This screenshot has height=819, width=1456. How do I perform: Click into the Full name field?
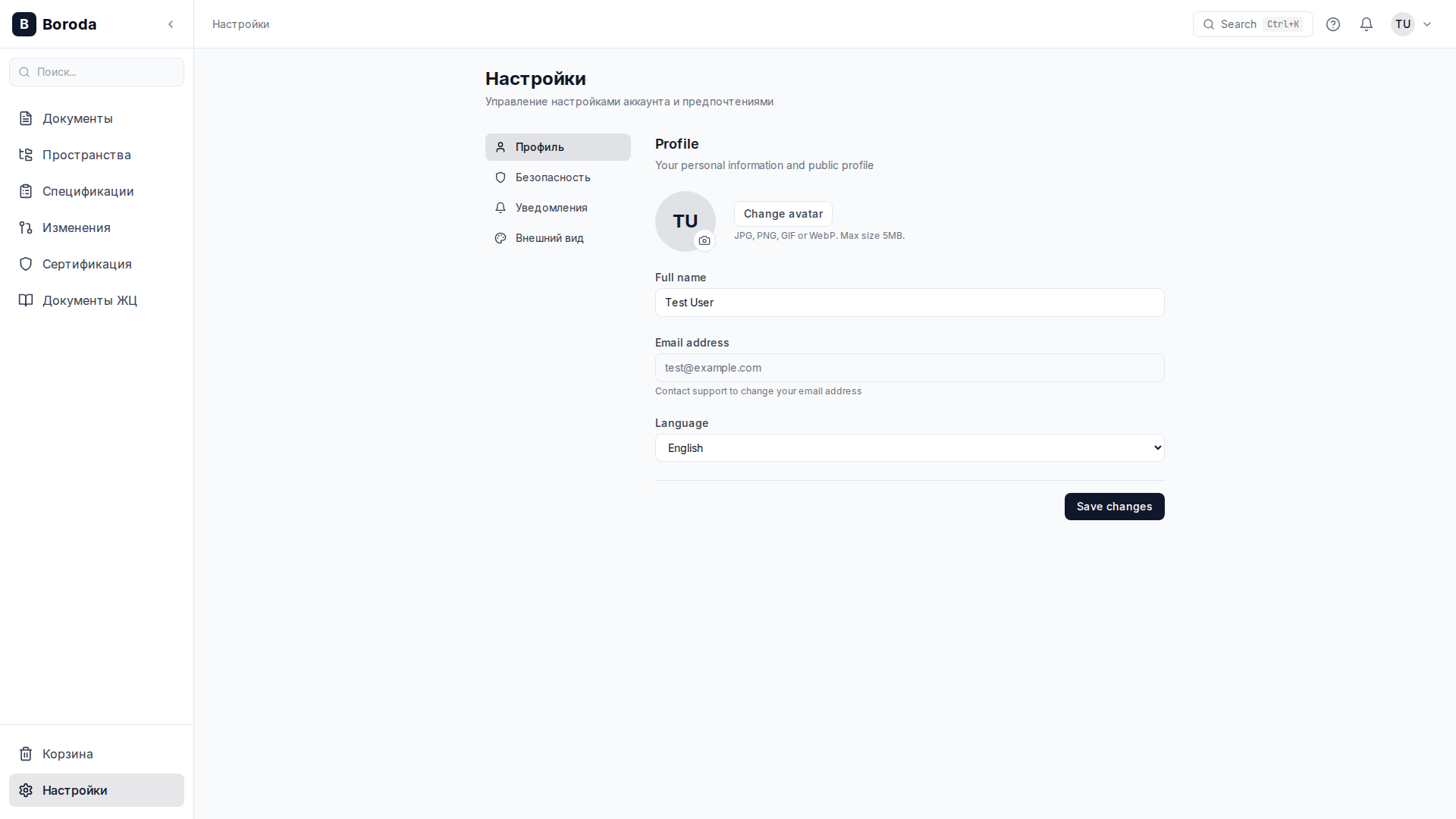tap(909, 303)
